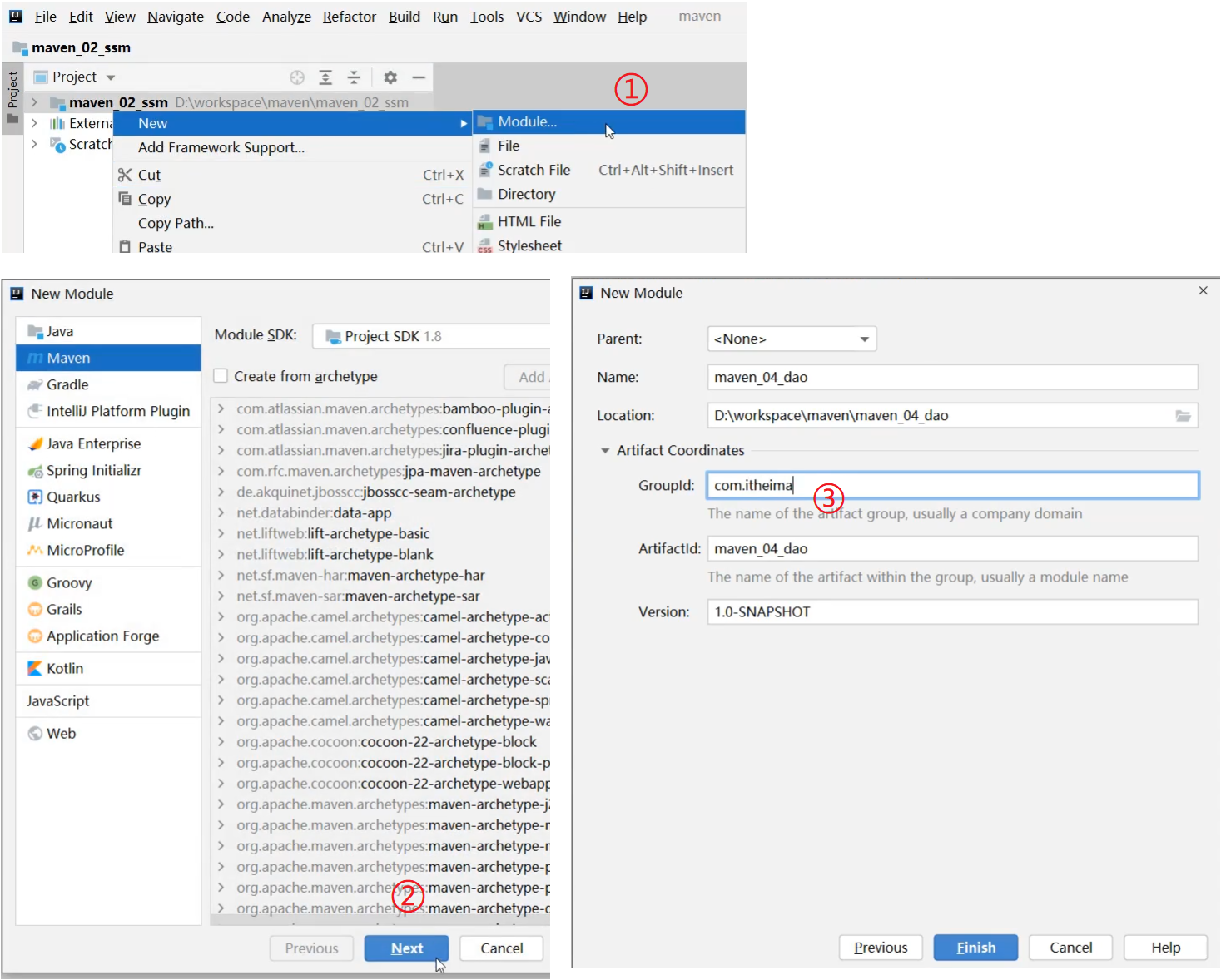Open the Project panel settings gear

pyautogui.click(x=390, y=77)
